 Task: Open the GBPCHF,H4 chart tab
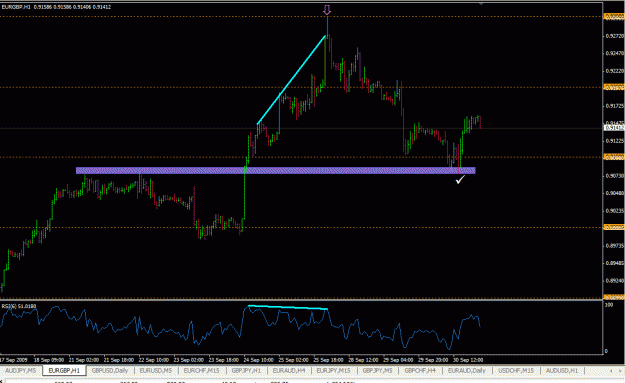tap(420, 371)
